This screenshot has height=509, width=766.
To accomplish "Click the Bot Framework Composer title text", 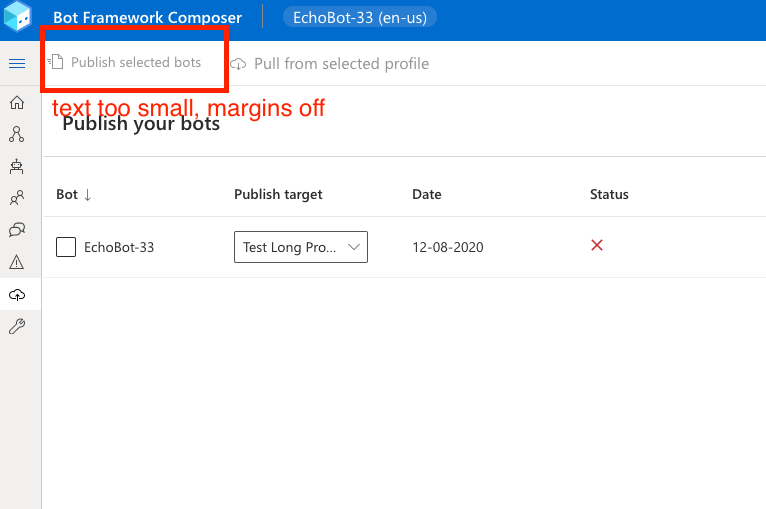I will pyautogui.click(x=148, y=18).
